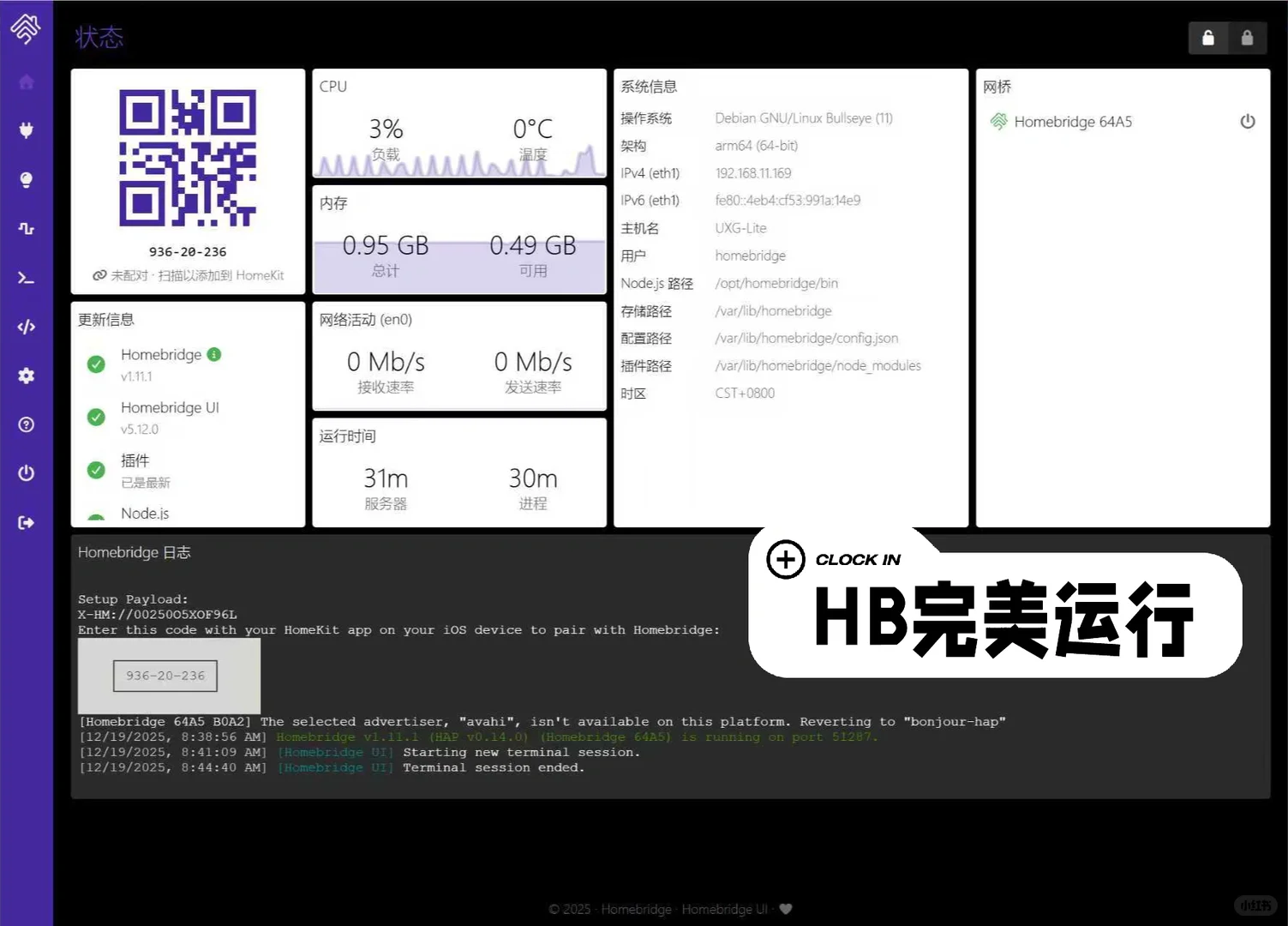
Task: Log out using the sidebar exit icon
Action: point(26,522)
